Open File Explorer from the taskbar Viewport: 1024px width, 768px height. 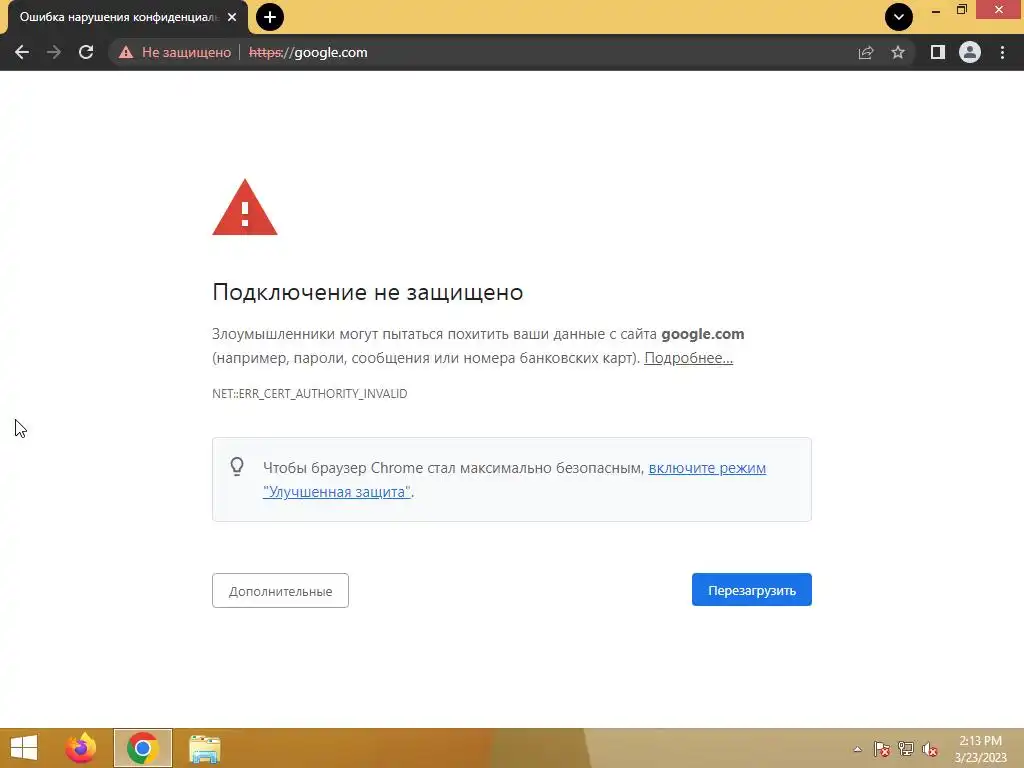(x=204, y=748)
